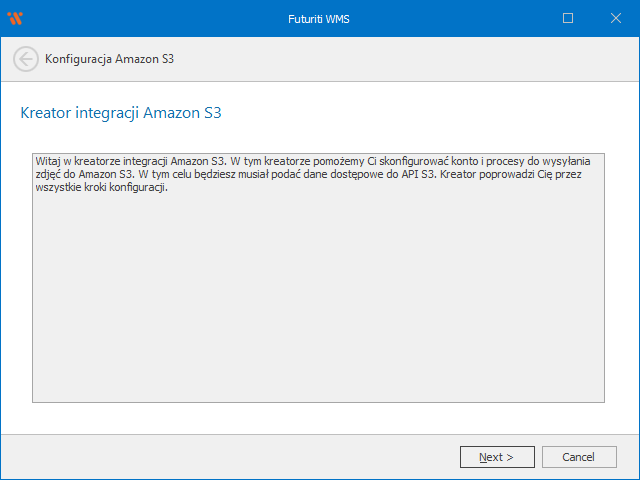Click the Futuriti WMS logo icon
640x480 pixels.
[14, 18]
